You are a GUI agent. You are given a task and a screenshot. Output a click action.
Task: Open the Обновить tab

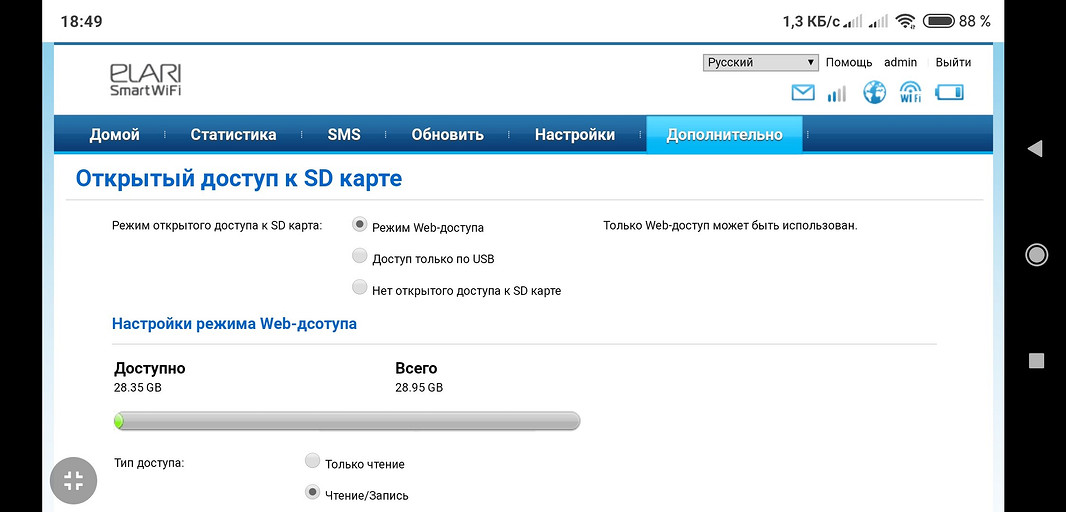(x=447, y=135)
